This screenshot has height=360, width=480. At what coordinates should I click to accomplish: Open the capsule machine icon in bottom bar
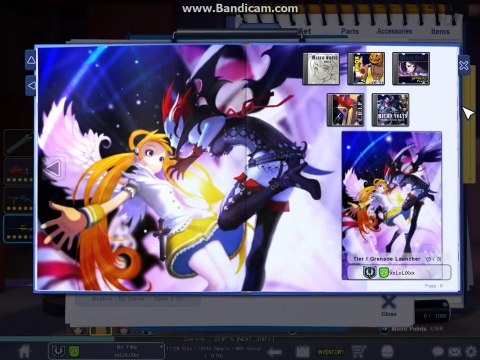387,352
